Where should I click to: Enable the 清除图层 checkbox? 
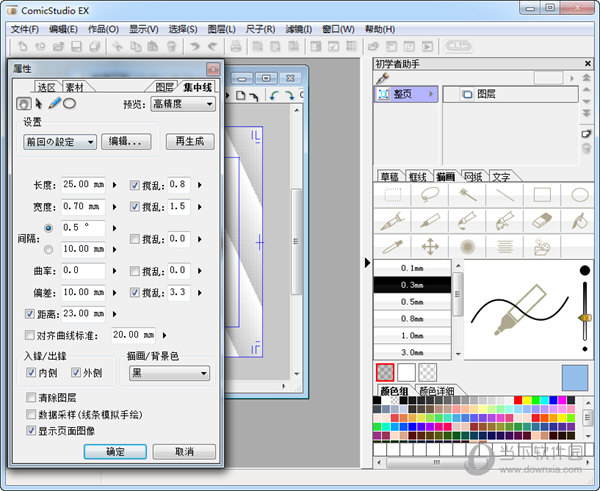point(31,398)
